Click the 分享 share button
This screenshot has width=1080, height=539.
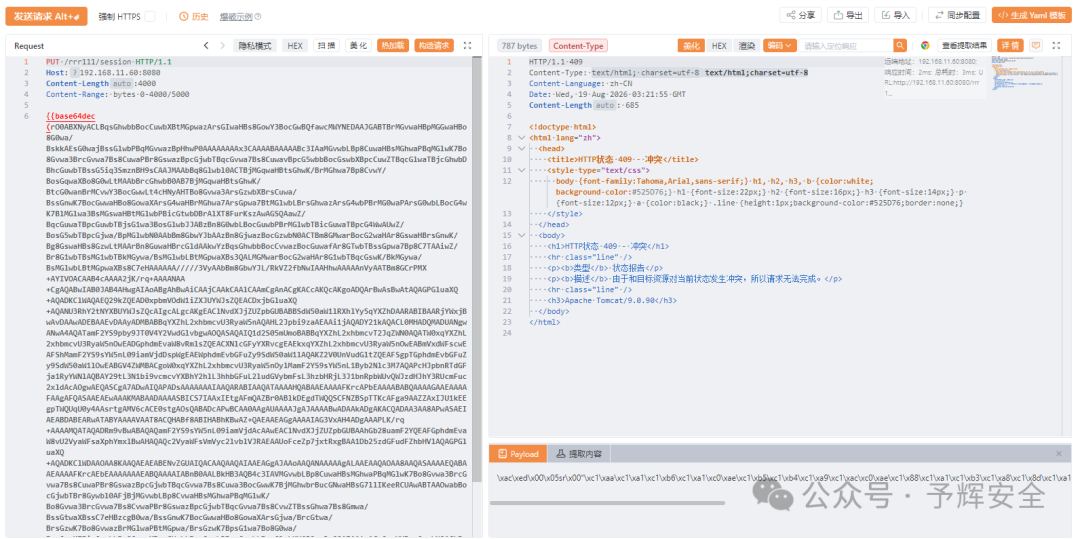(800, 15)
